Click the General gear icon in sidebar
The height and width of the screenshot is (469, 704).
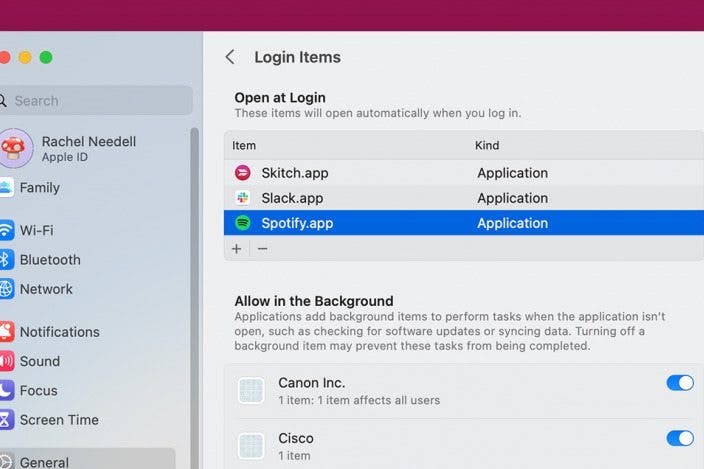(6, 462)
